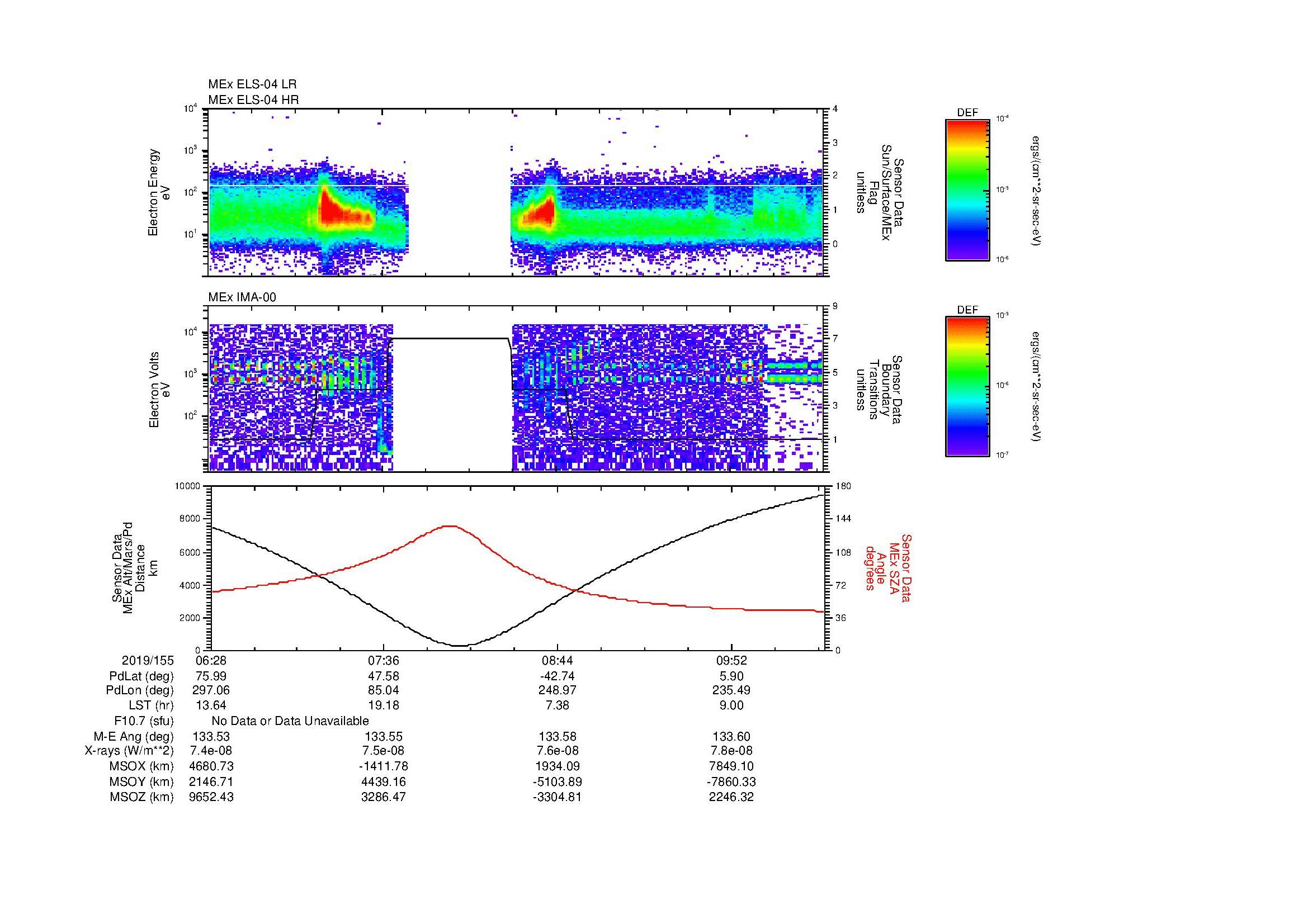Click X-rays value 7.5e-08
This screenshot has height=924, width=1308.
[384, 751]
